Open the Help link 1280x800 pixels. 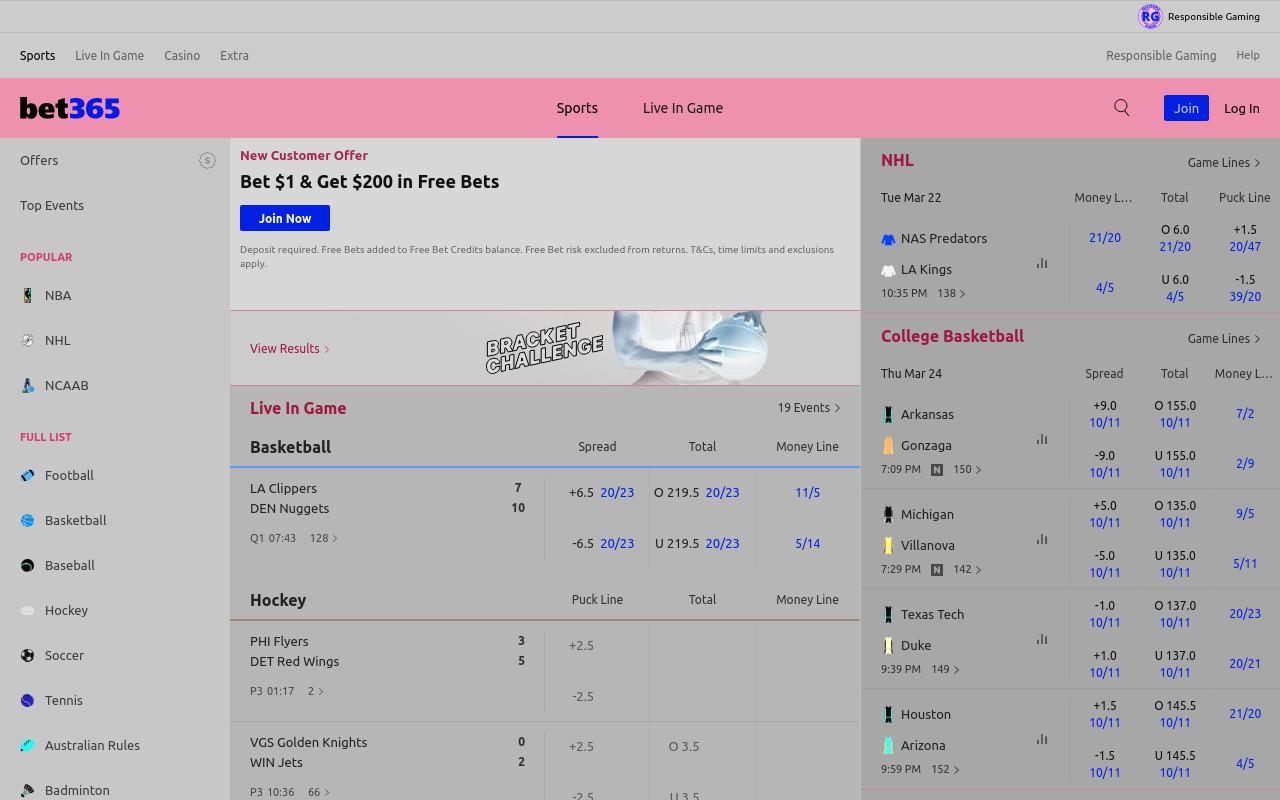(1248, 55)
